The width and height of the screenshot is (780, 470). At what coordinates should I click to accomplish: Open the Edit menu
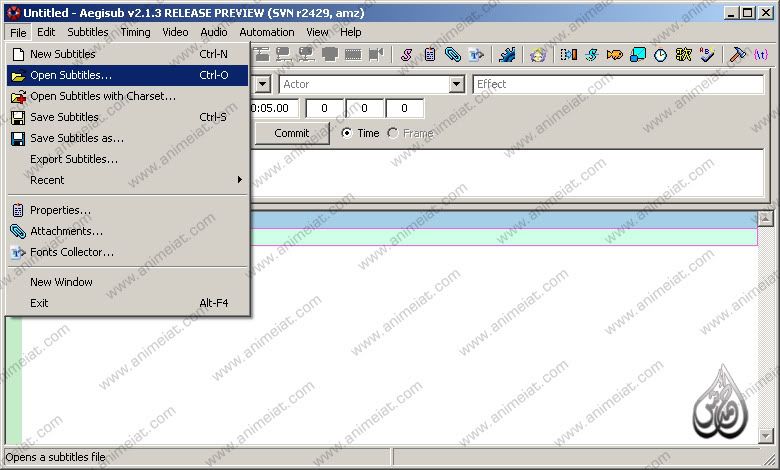pos(46,32)
